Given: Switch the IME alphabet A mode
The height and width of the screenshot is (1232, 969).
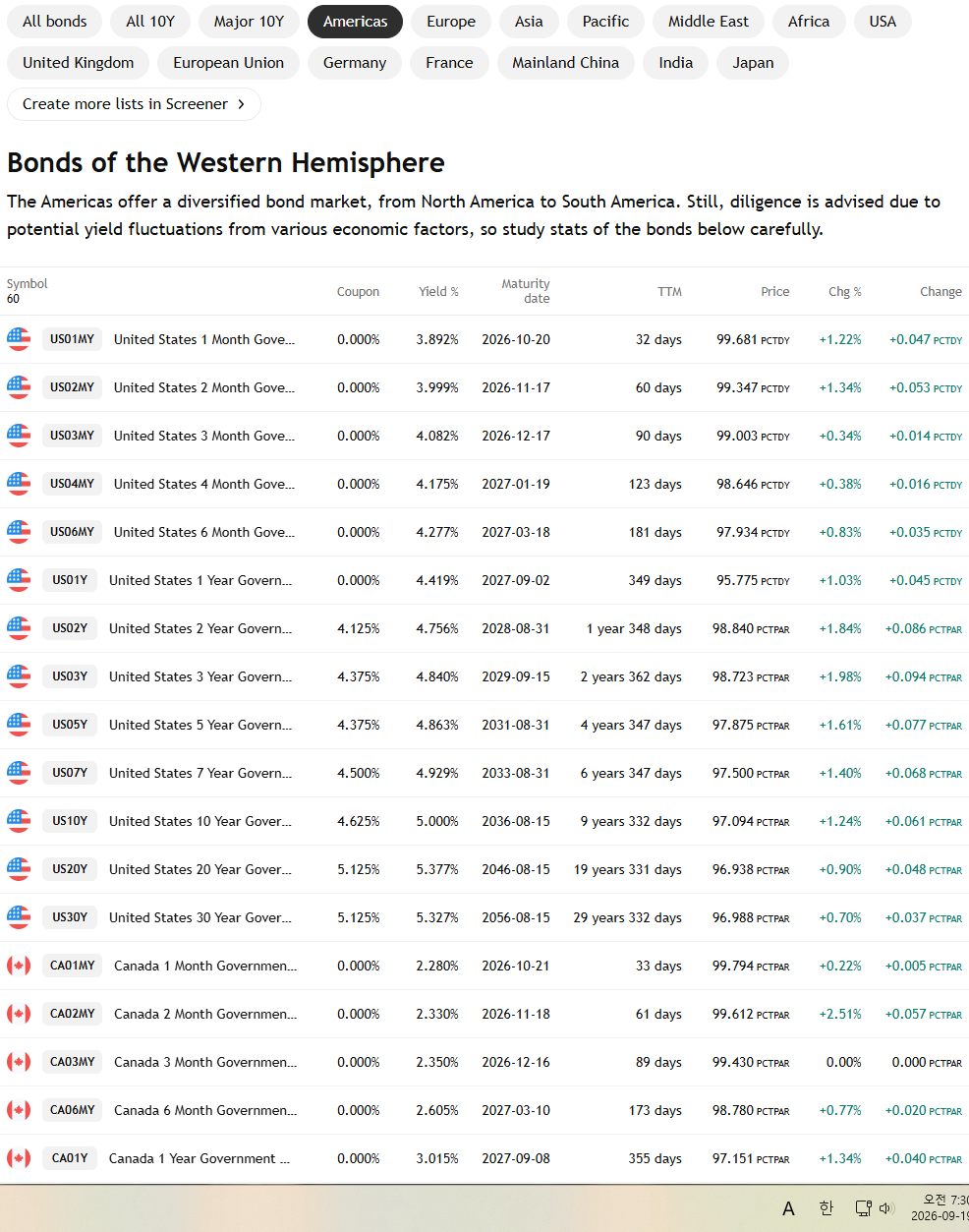Looking at the screenshot, I should point(788,1208).
